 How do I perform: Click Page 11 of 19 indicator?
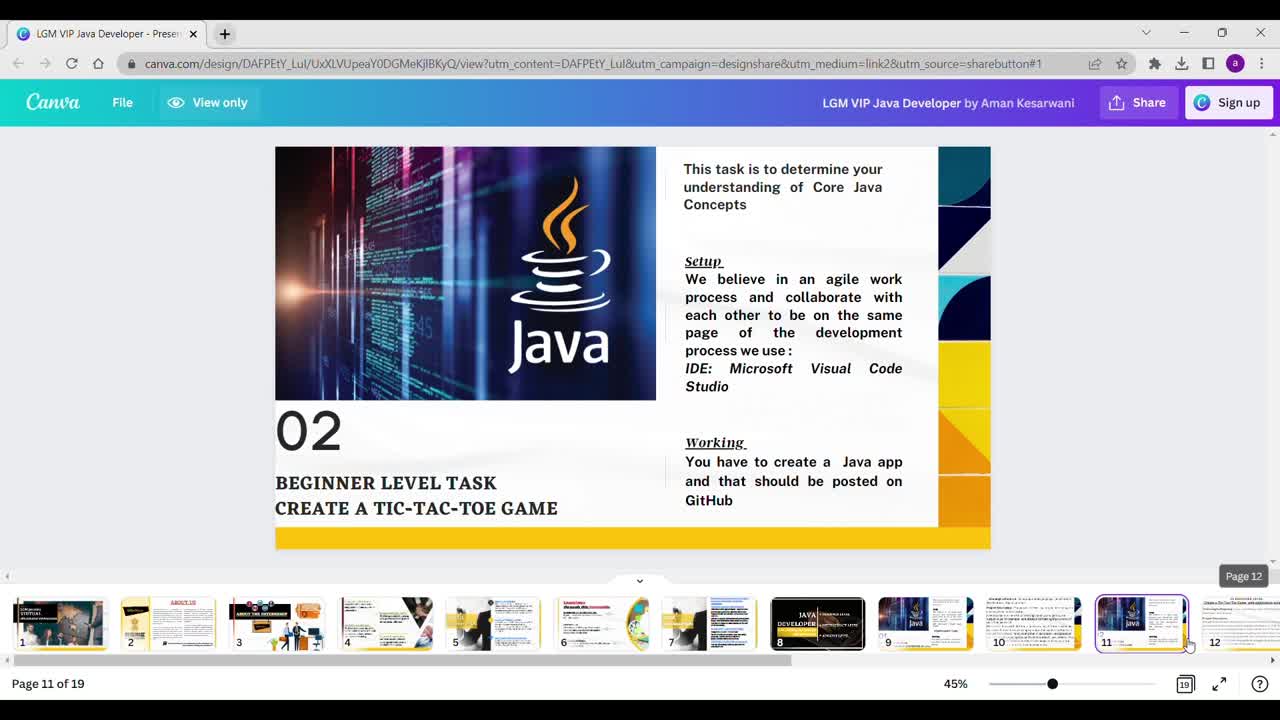pos(48,684)
